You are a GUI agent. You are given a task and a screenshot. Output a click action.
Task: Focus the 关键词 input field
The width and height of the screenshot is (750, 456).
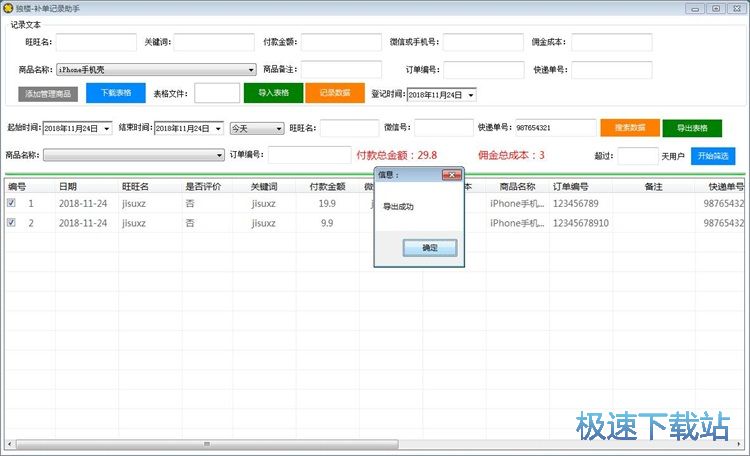click(x=214, y=42)
